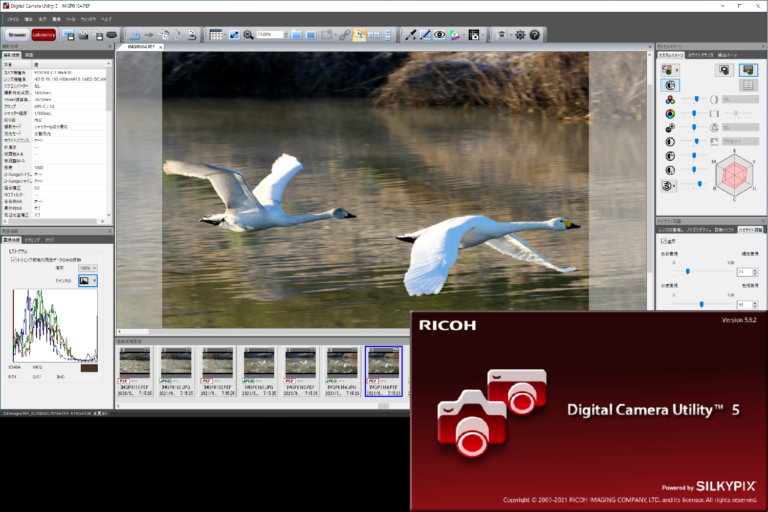Viewport: 768px width, 512px height.
Task: Select the IMGP0164.JPG thumbnail
Action: (342, 371)
